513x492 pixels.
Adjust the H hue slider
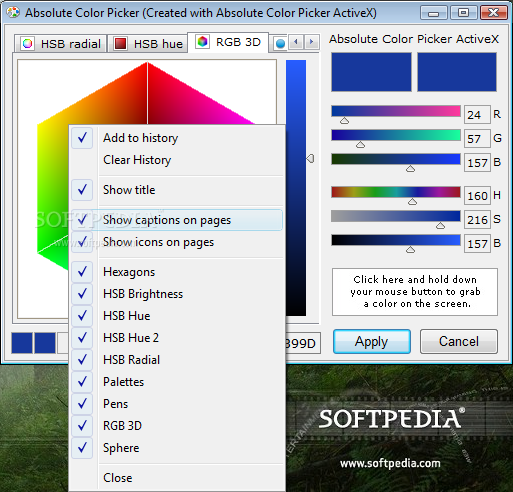tap(396, 192)
